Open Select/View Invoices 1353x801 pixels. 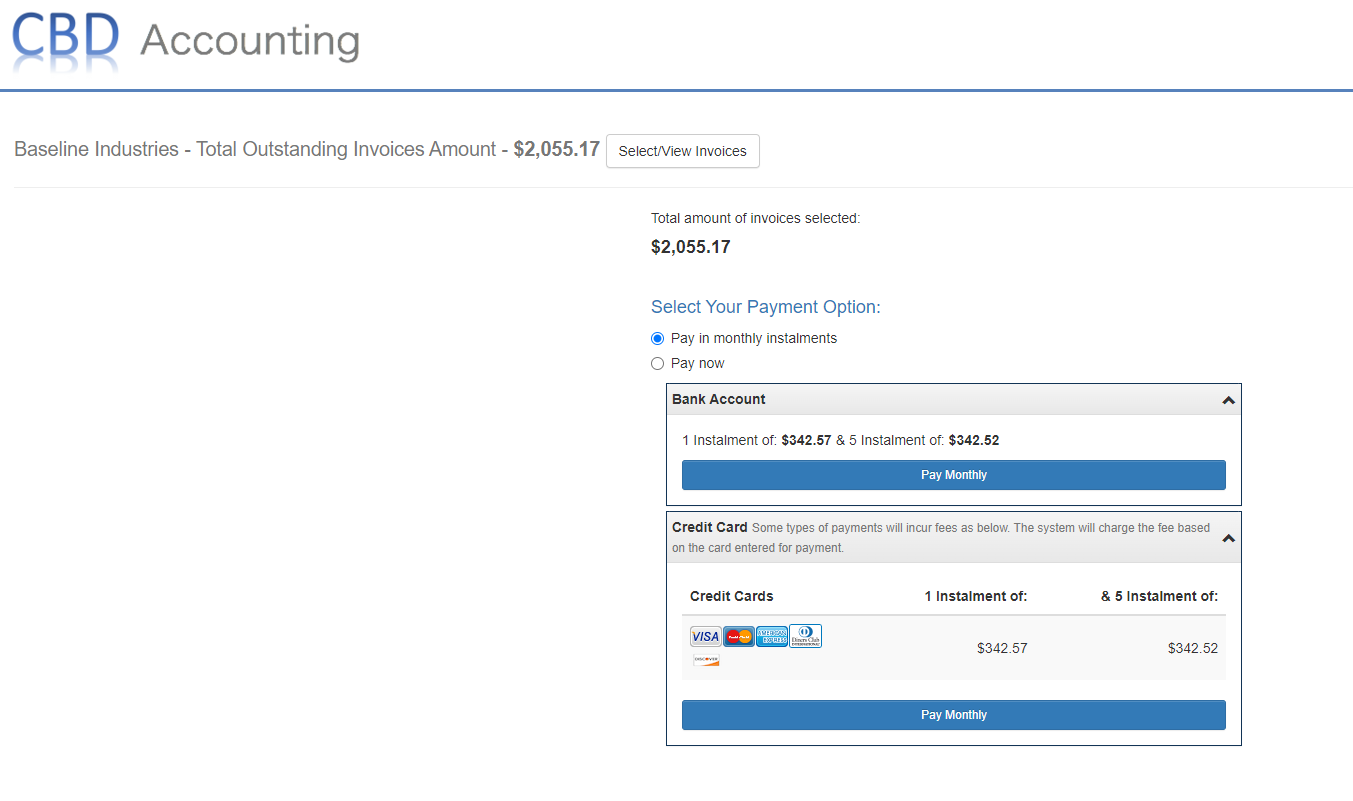(x=682, y=151)
